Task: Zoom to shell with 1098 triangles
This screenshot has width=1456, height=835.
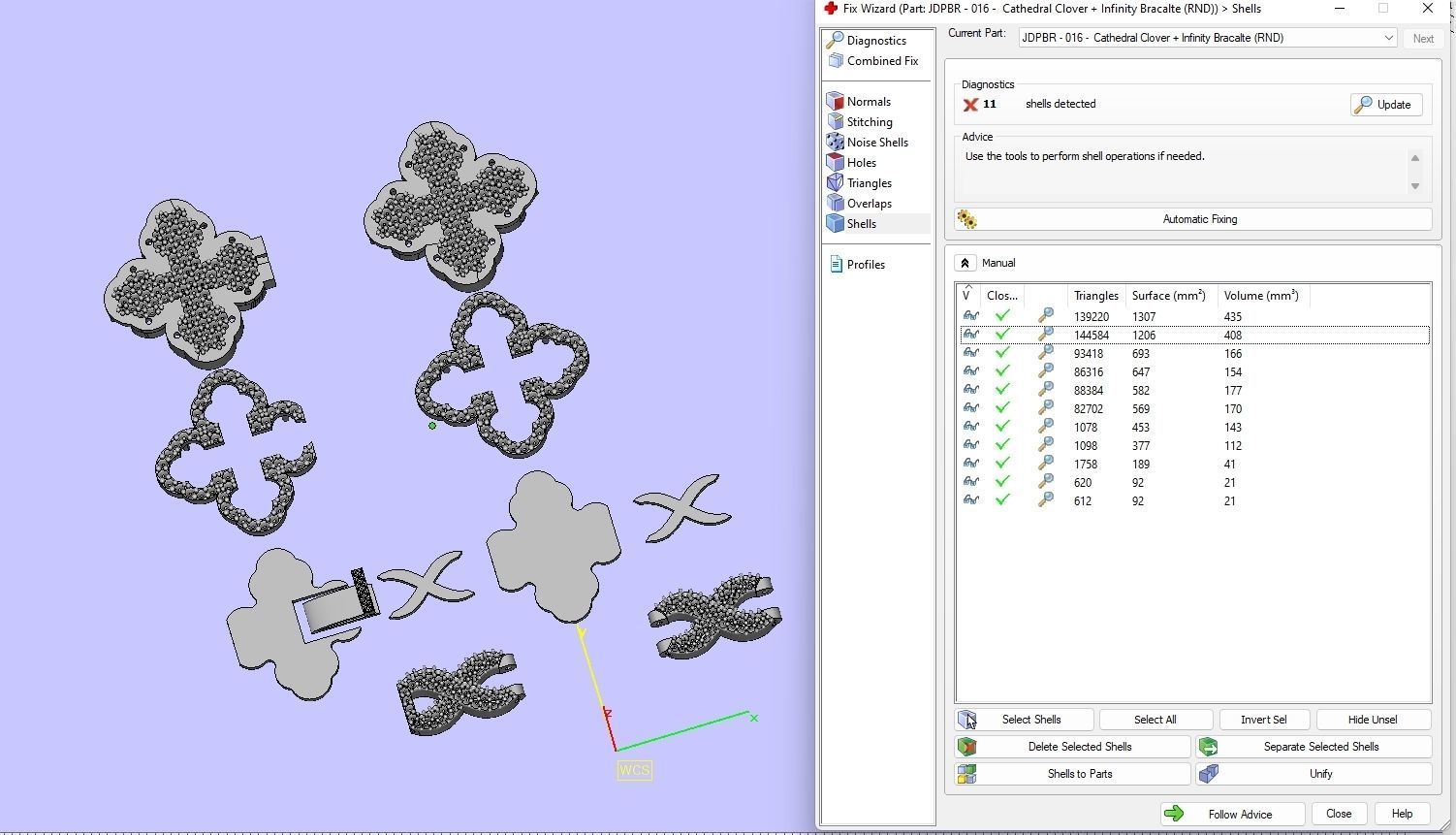Action: coord(1046,445)
